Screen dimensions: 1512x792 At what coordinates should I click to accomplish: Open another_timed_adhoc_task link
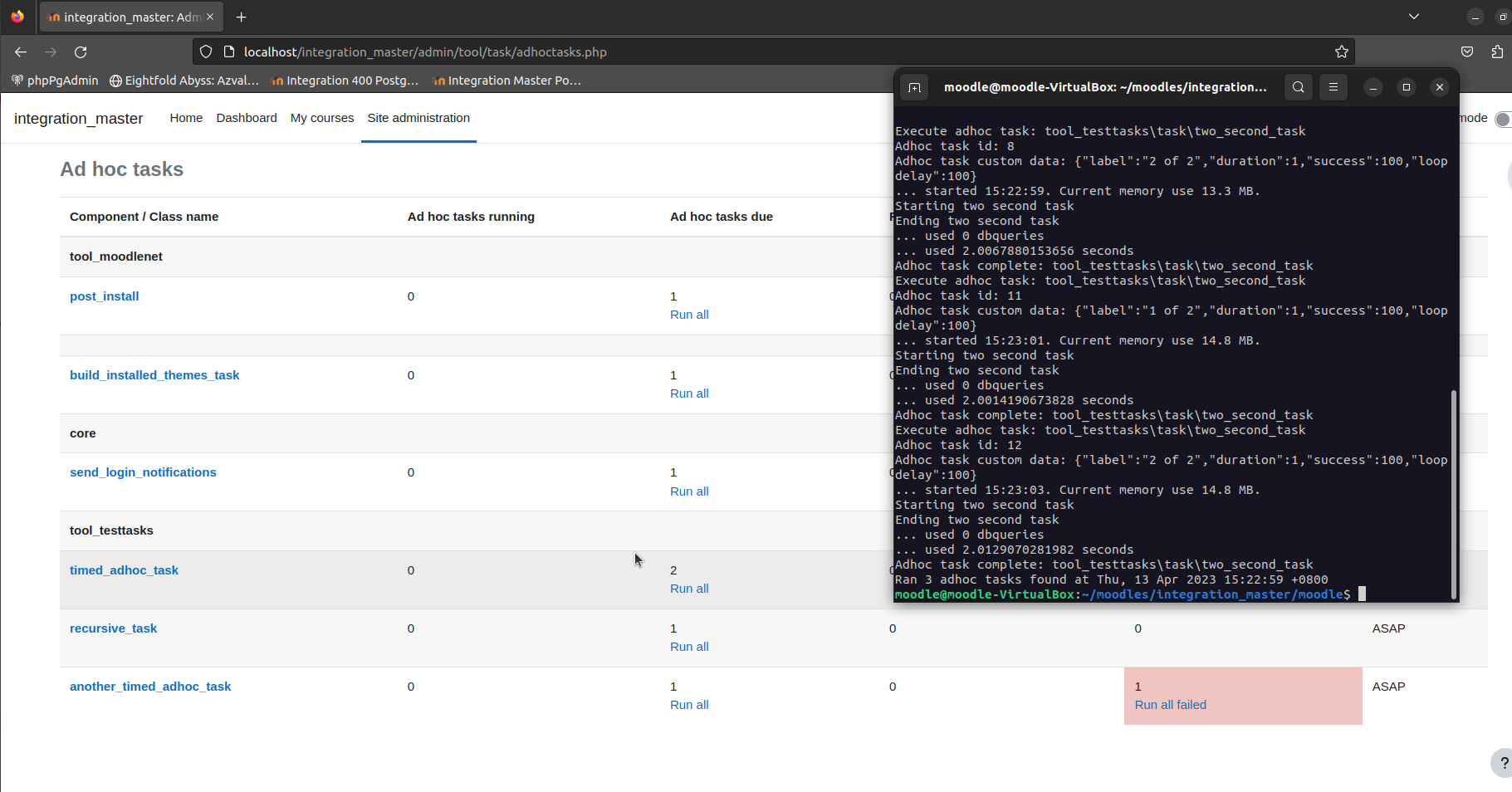click(150, 687)
